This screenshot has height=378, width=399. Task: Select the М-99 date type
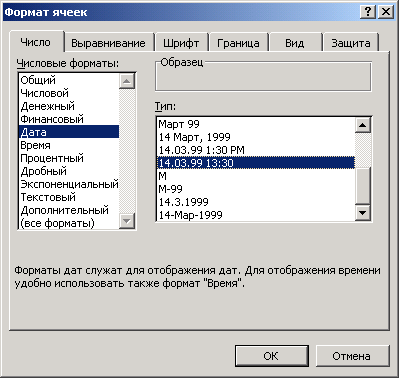coord(256,189)
